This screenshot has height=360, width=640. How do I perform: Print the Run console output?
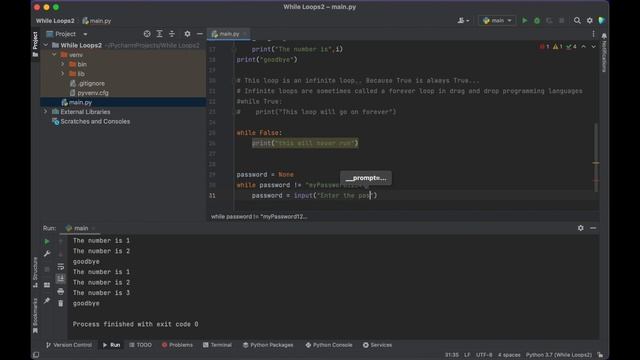point(60,291)
